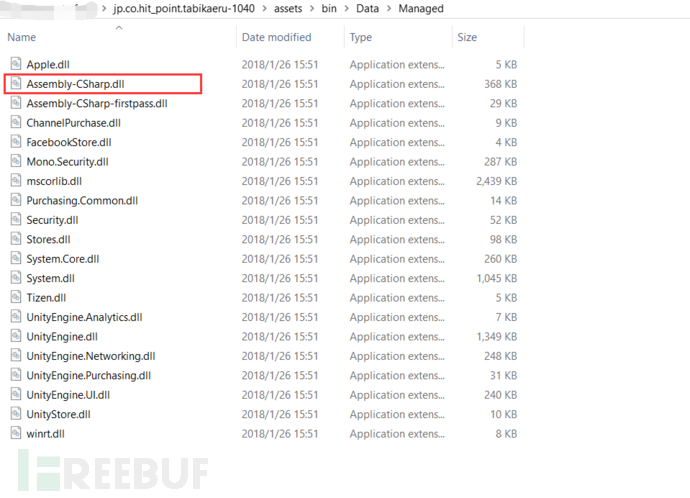Click the 1,349 KB size of UnityEngine.dll
This screenshot has height=498, width=690.
click(x=496, y=337)
